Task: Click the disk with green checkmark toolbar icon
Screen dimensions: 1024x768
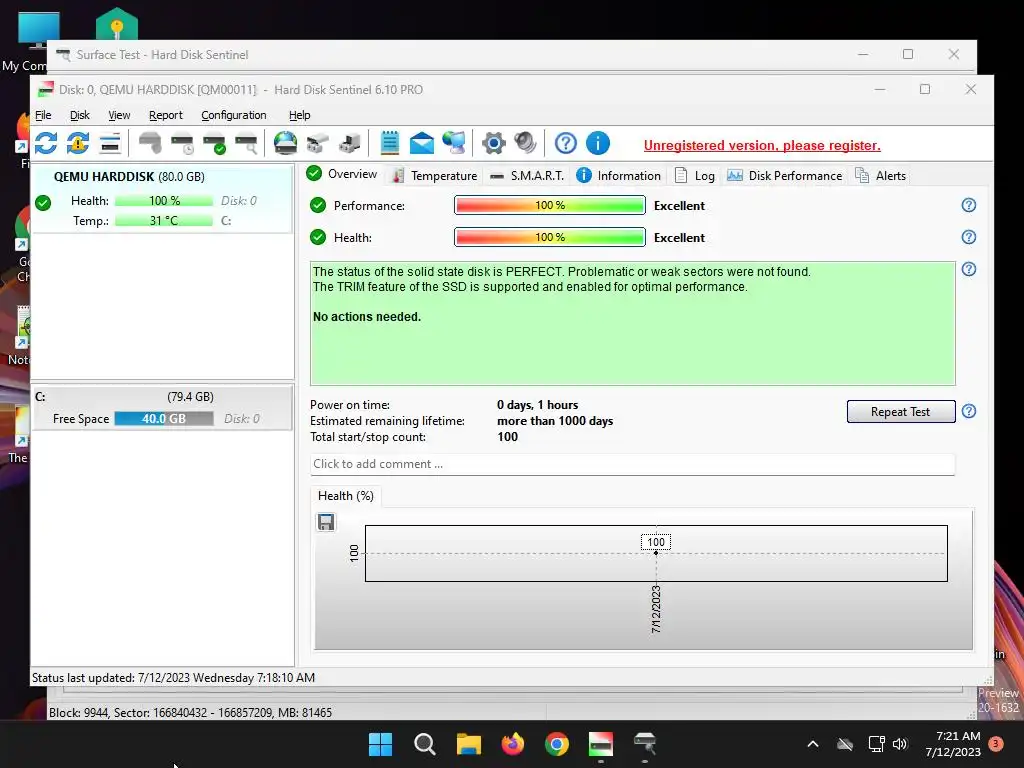Action: coord(214,143)
